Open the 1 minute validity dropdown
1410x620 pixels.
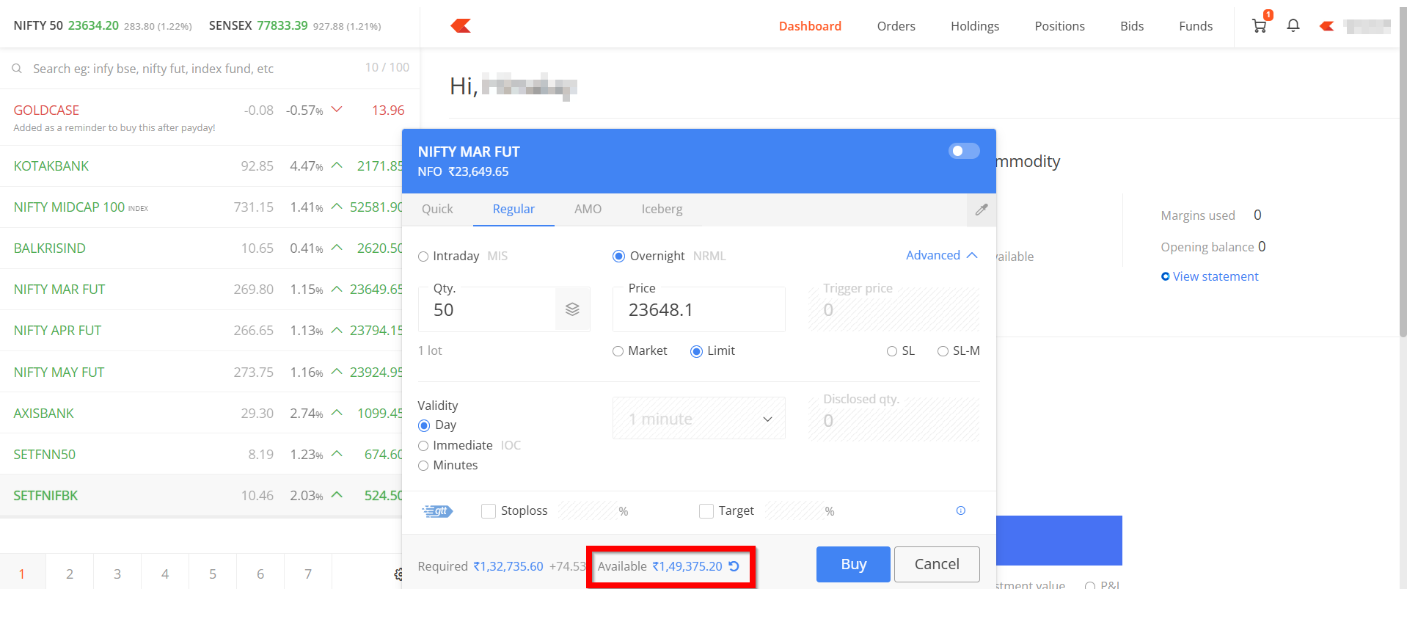pyautogui.click(x=699, y=419)
